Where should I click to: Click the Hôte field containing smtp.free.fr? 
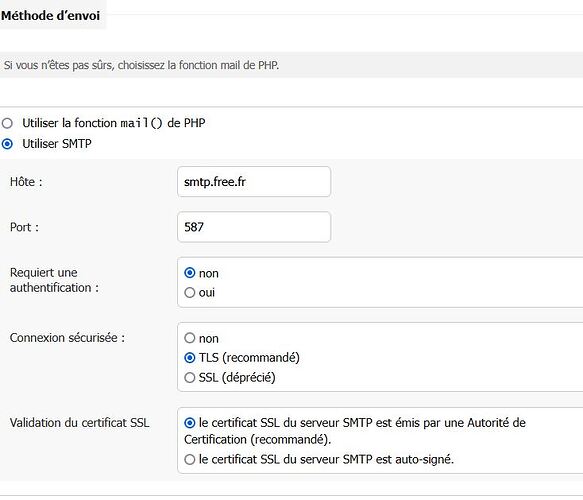pos(254,182)
